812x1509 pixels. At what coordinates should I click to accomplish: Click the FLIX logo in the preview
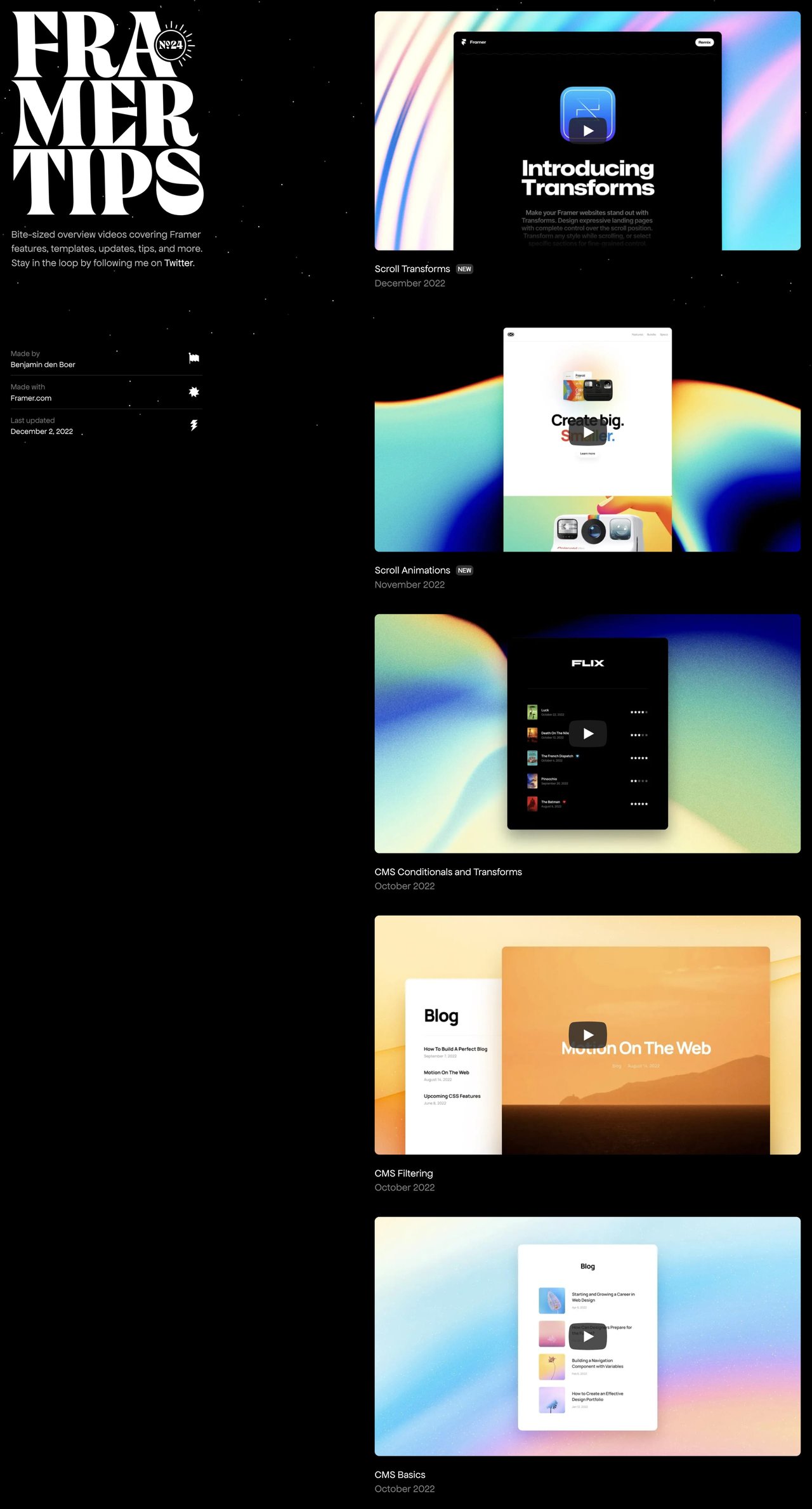tap(587, 663)
